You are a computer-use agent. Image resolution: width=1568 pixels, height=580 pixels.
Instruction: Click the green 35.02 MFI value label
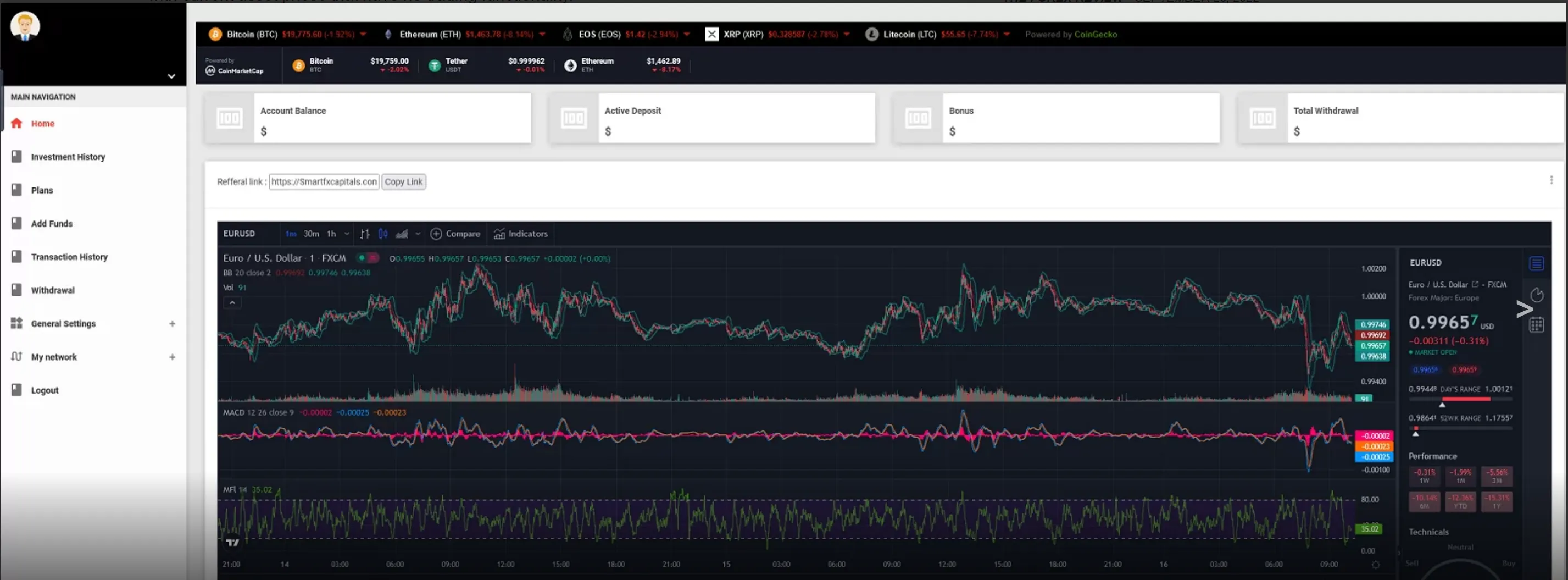coord(1369,529)
